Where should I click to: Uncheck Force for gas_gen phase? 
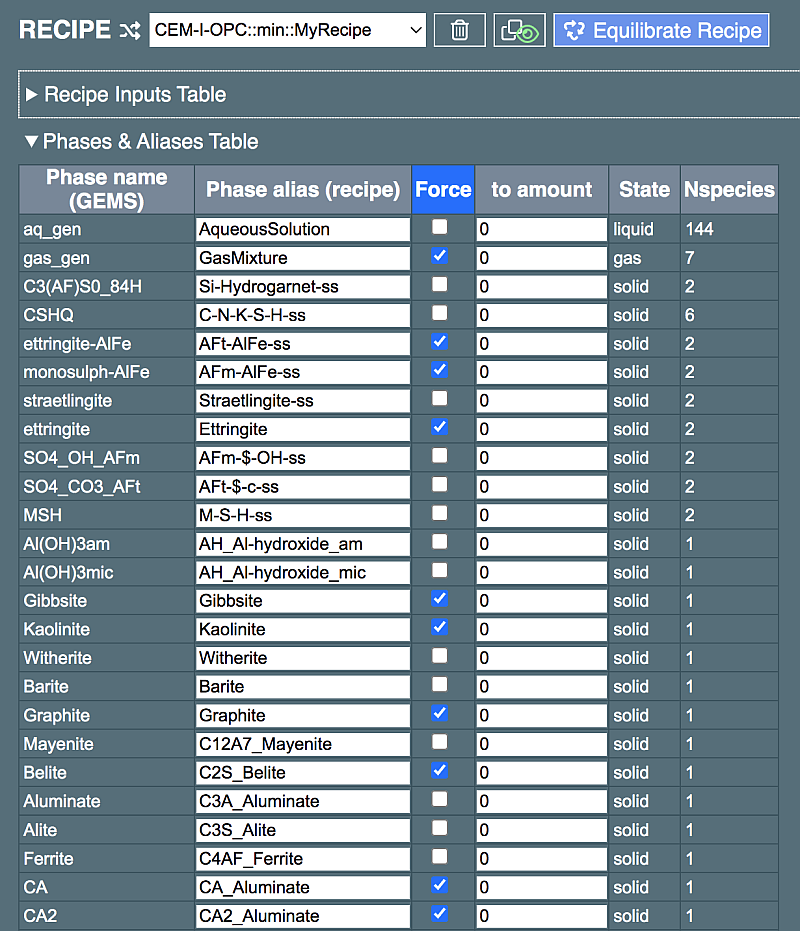[x=440, y=257]
